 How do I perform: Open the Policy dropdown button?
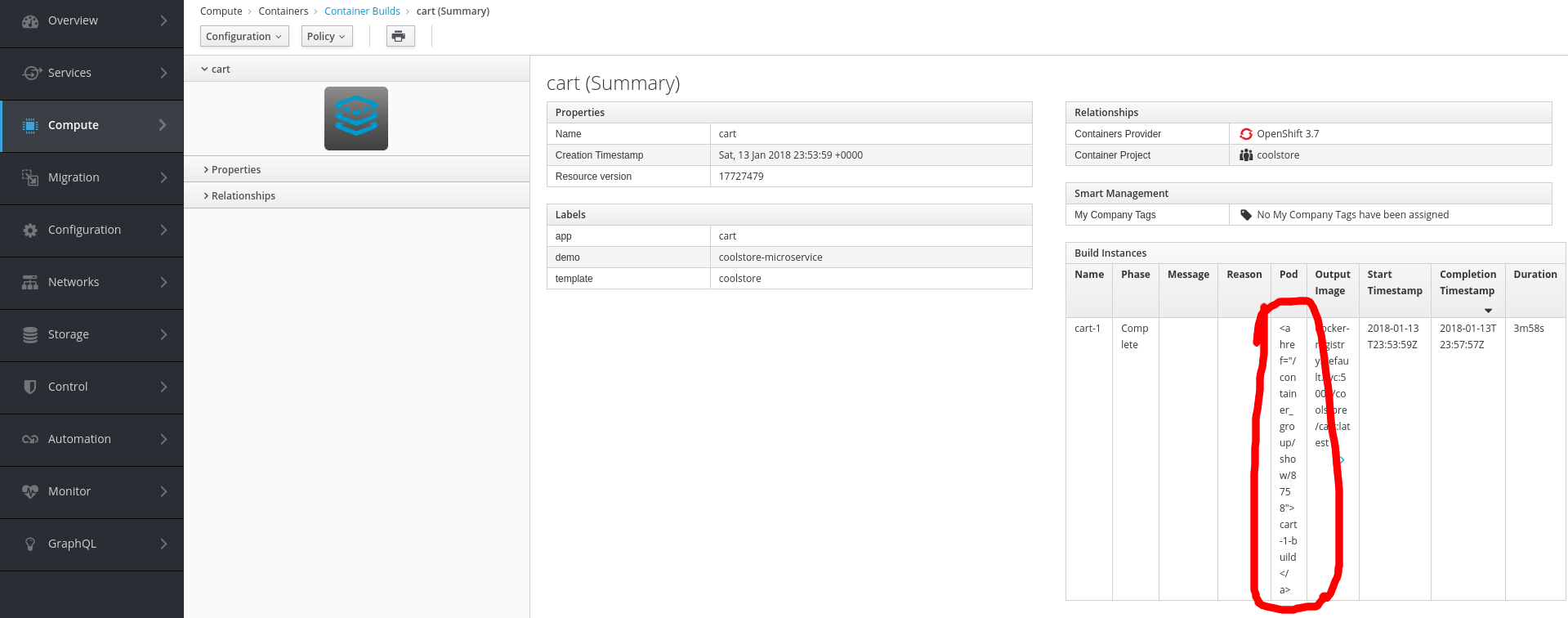tap(327, 36)
